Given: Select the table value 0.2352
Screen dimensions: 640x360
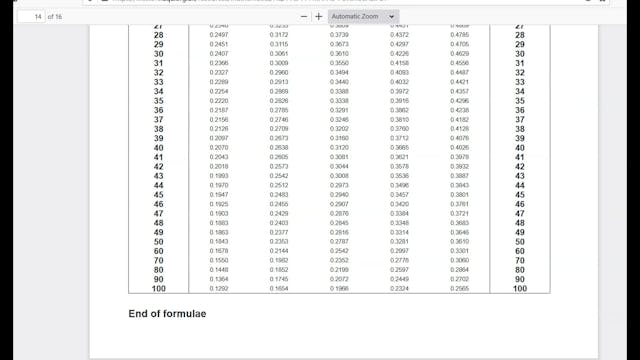Looking at the screenshot, I should pos(339,260).
